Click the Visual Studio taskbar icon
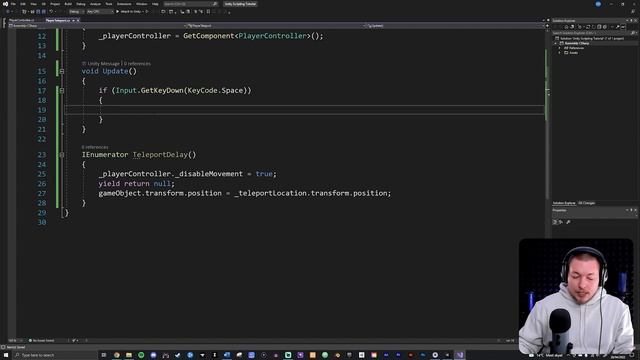 tap(460, 355)
